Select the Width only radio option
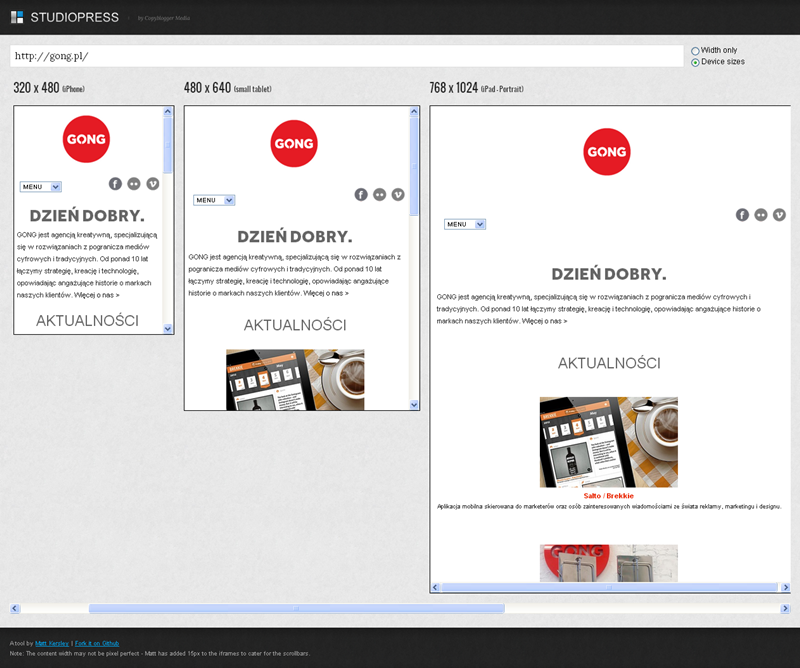This screenshot has width=800, height=668. [x=696, y=50]
